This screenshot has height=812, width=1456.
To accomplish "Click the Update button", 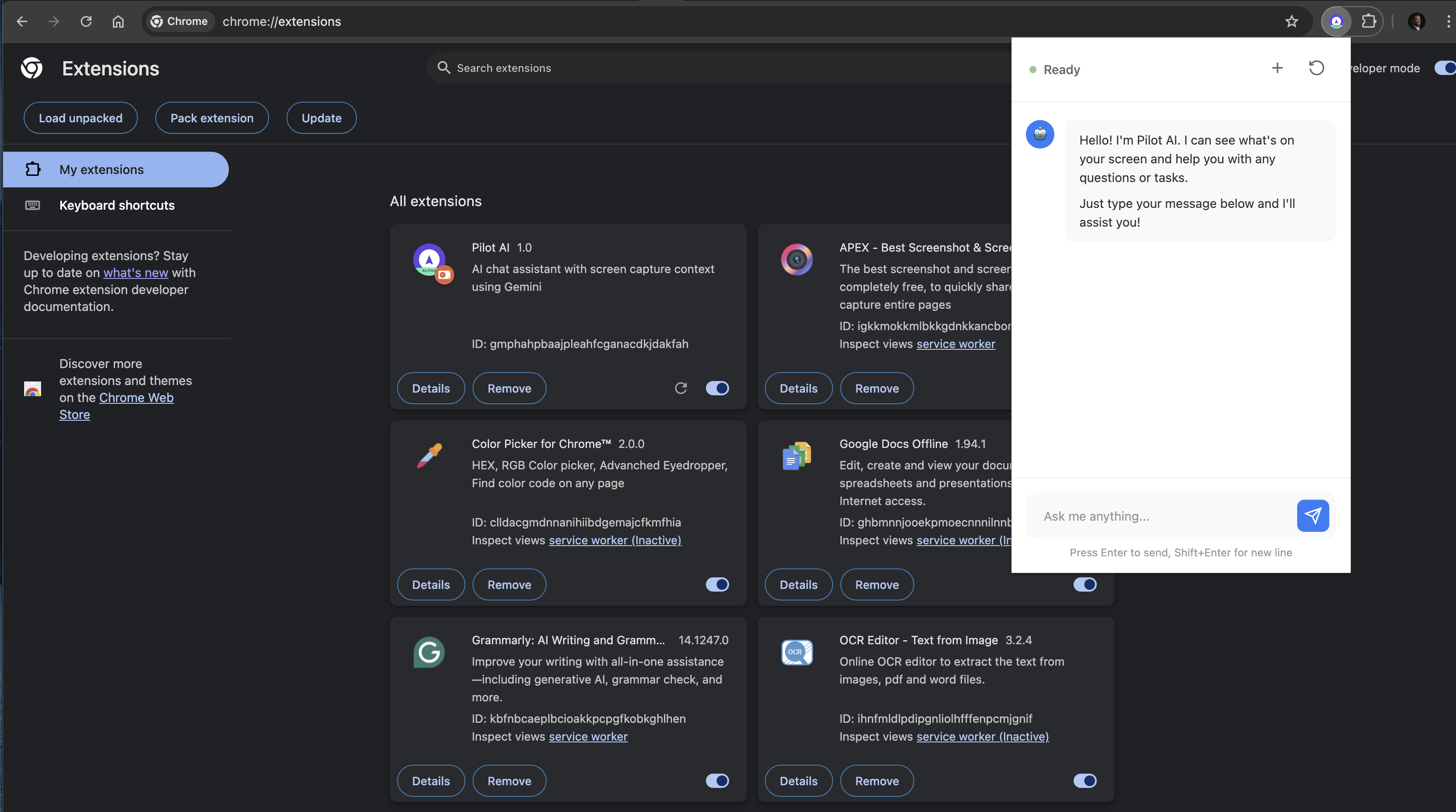I will (x=322, y=118).
